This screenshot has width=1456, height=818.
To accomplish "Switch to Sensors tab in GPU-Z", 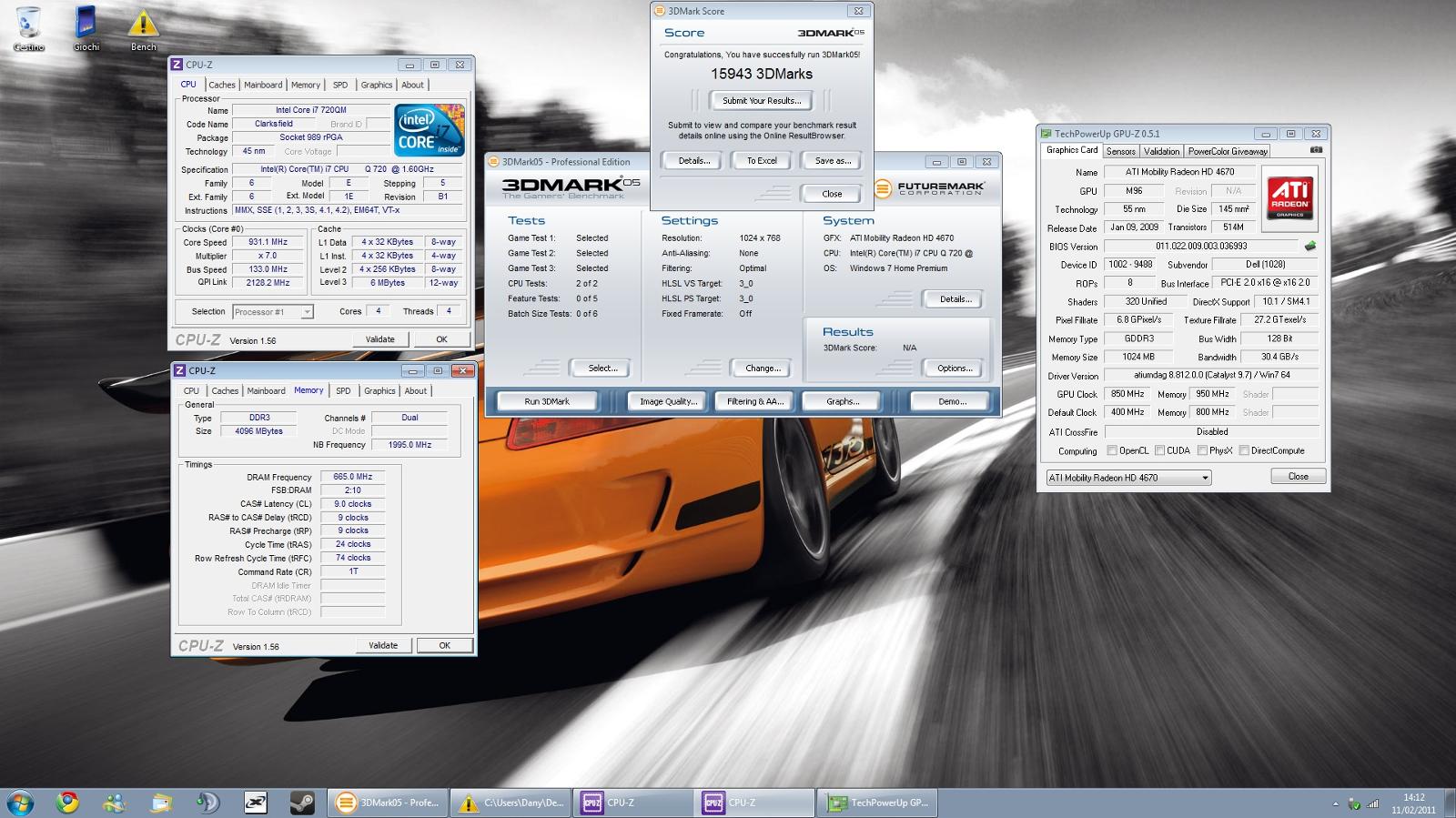I will pos(1121,151).
